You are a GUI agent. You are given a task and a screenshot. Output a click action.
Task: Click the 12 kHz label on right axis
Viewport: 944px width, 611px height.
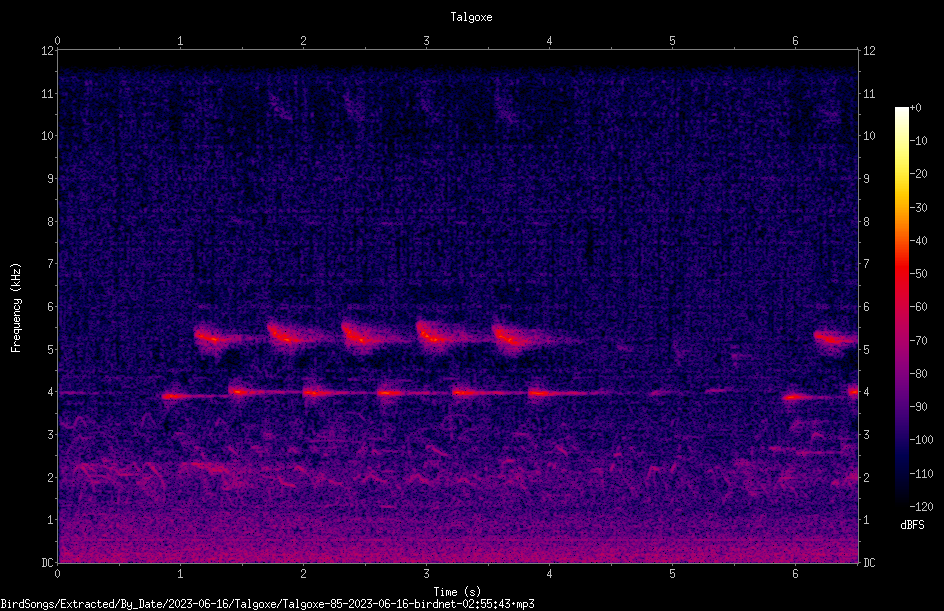(x=869, y=51)
